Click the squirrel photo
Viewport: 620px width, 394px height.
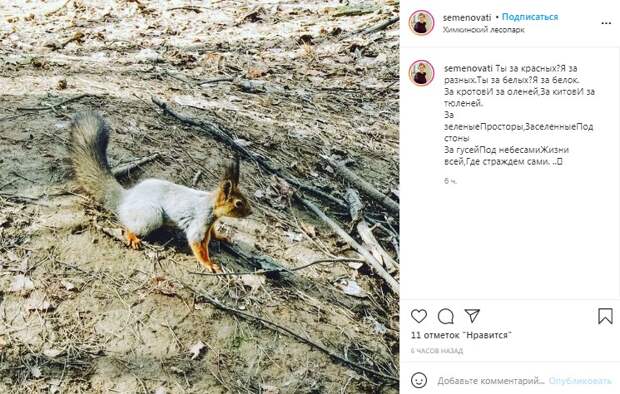tap(200, 197)
